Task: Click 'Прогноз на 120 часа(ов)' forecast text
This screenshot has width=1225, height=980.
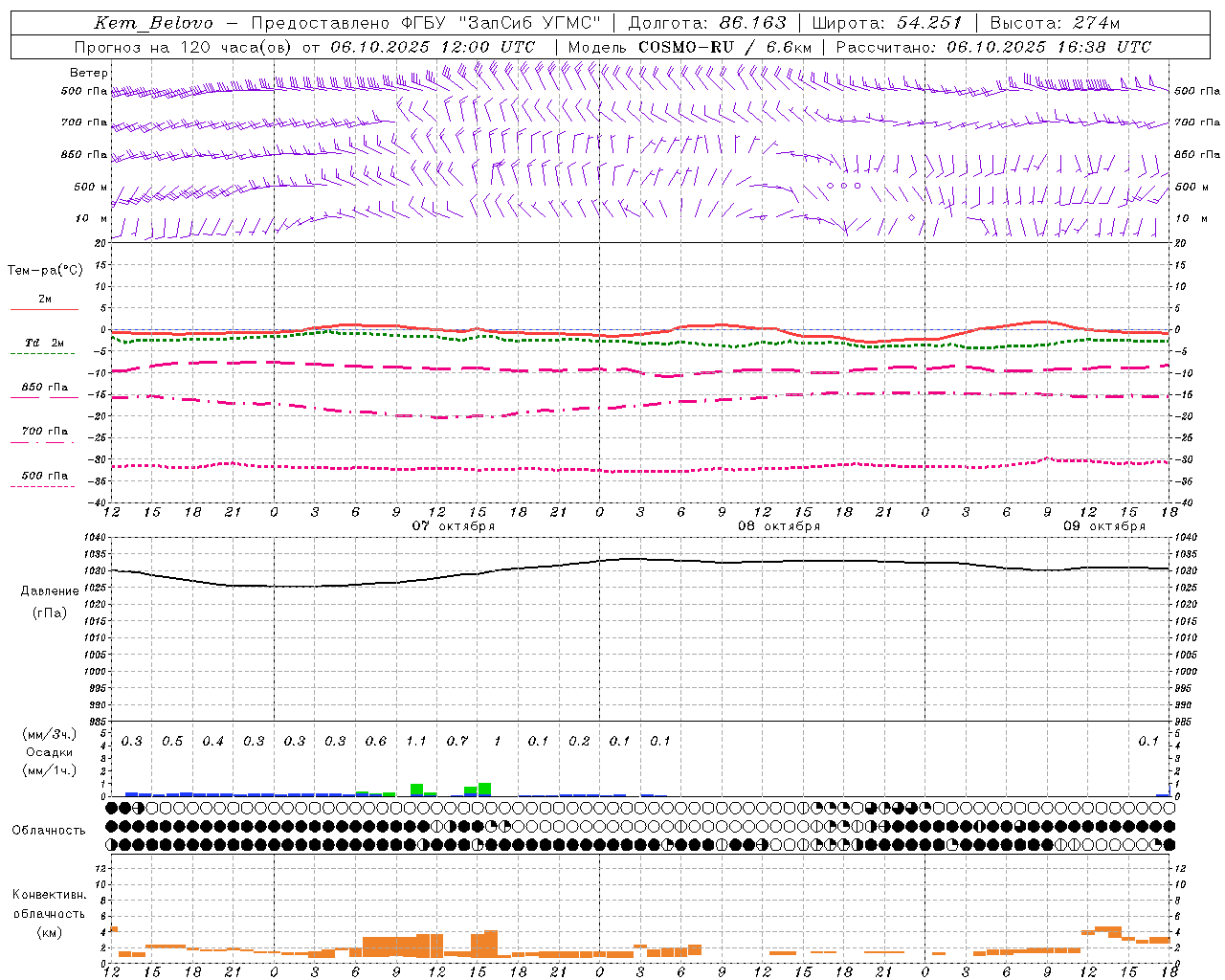Action: [184, 47]
